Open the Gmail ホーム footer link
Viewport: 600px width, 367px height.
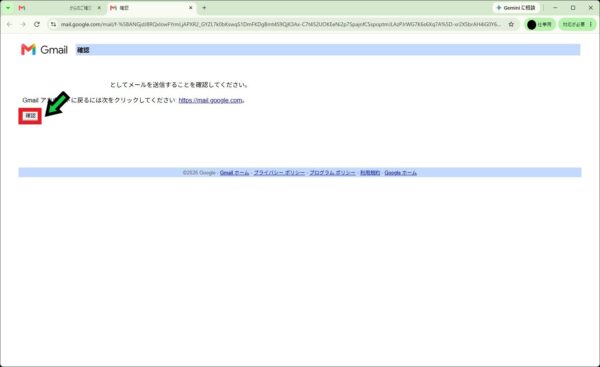tap(234, 173)
